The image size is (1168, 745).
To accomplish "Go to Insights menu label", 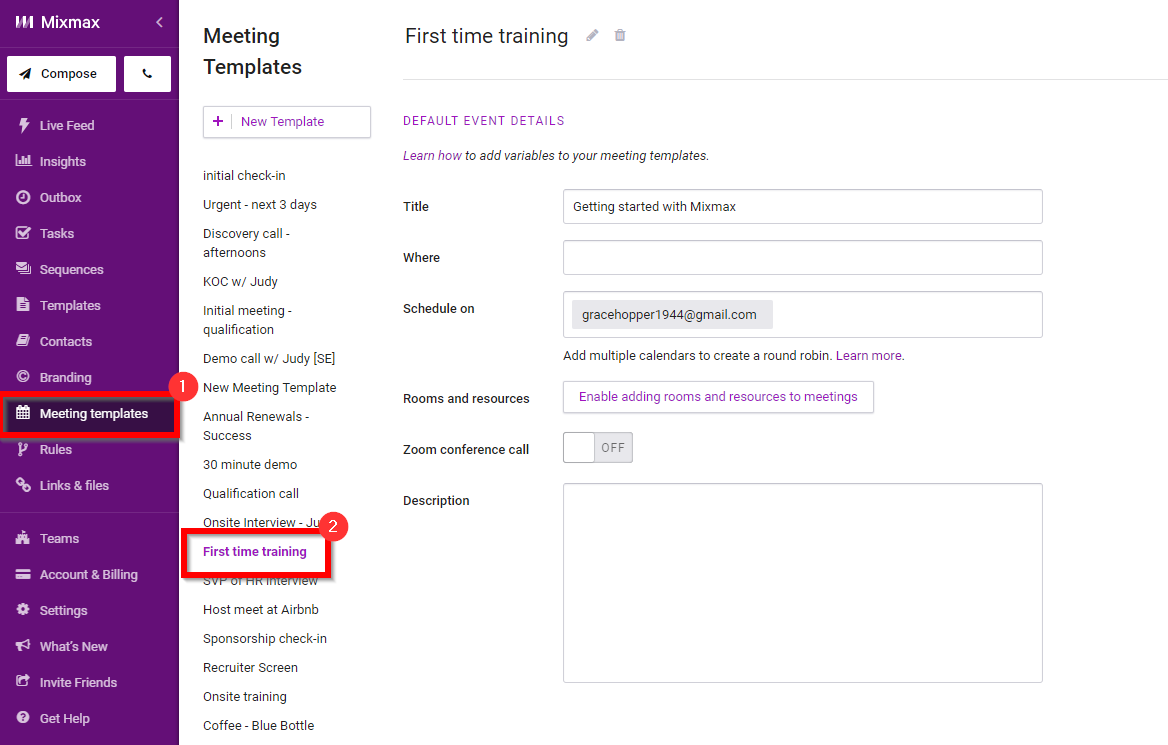I will (x=63, y=161).
